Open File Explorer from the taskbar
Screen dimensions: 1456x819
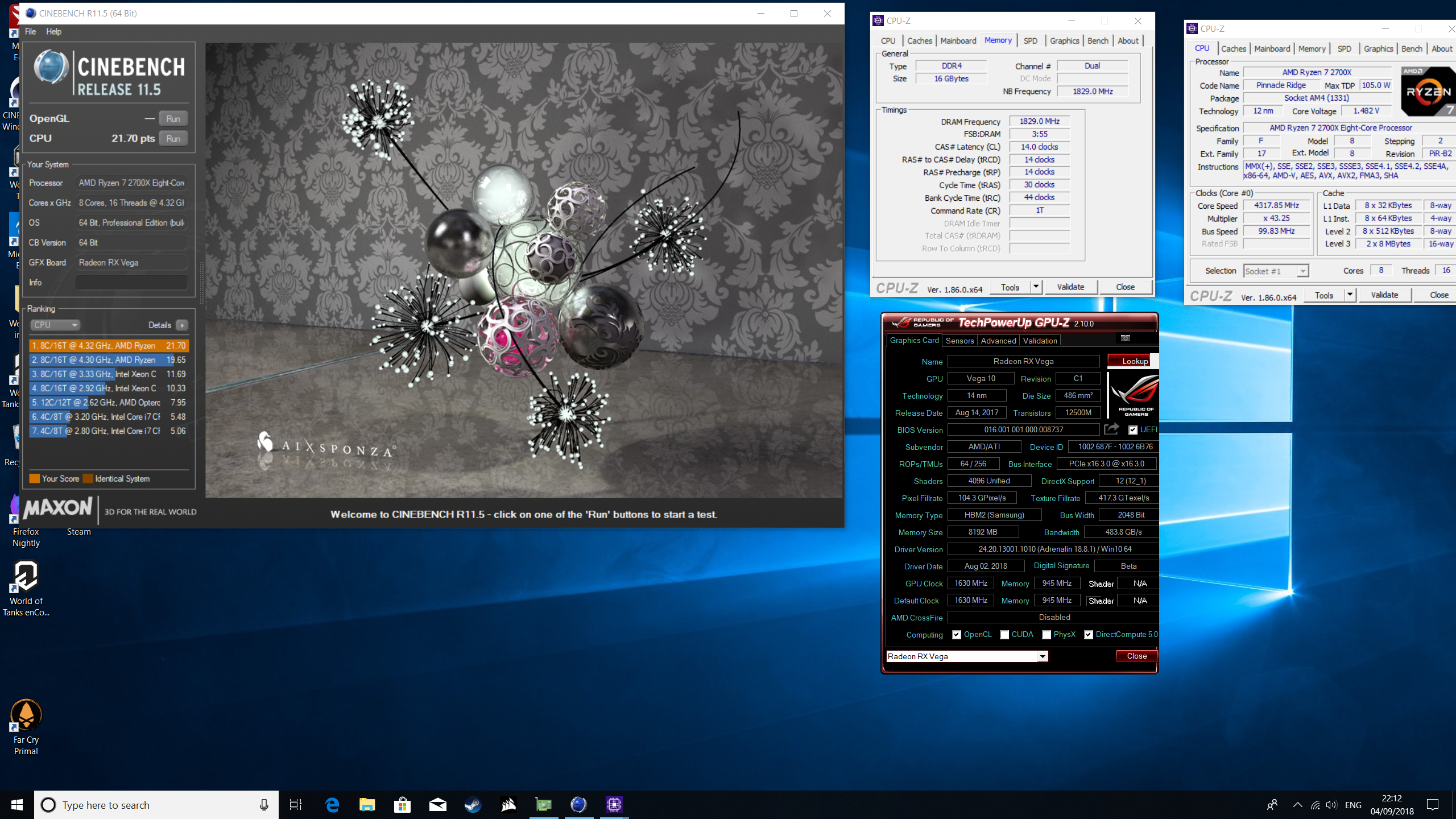tap(367, 805)
